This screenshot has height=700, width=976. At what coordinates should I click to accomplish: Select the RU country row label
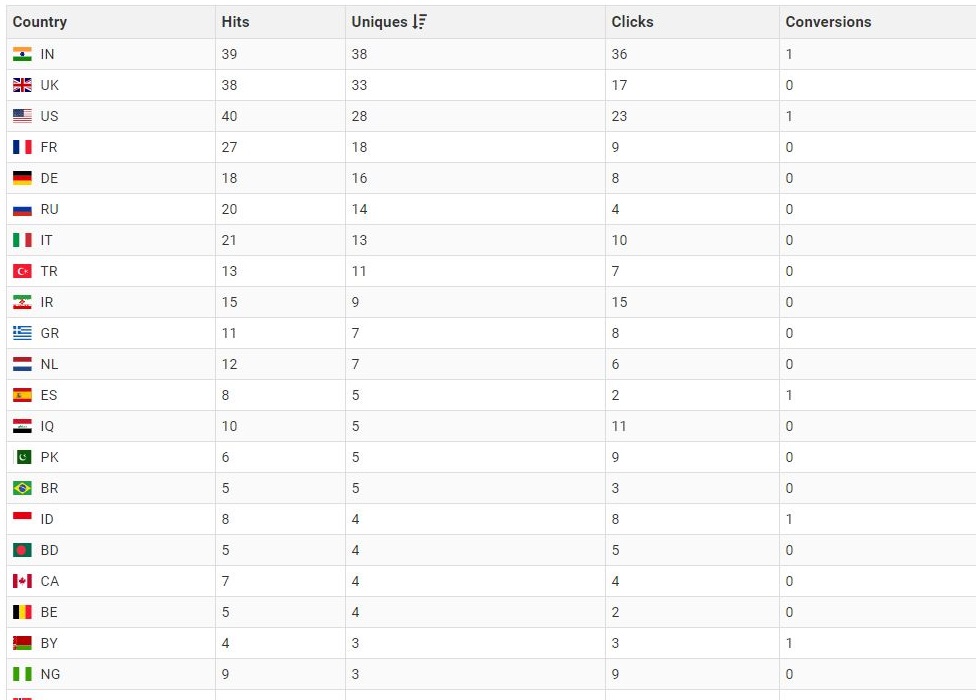click(49, 209)
